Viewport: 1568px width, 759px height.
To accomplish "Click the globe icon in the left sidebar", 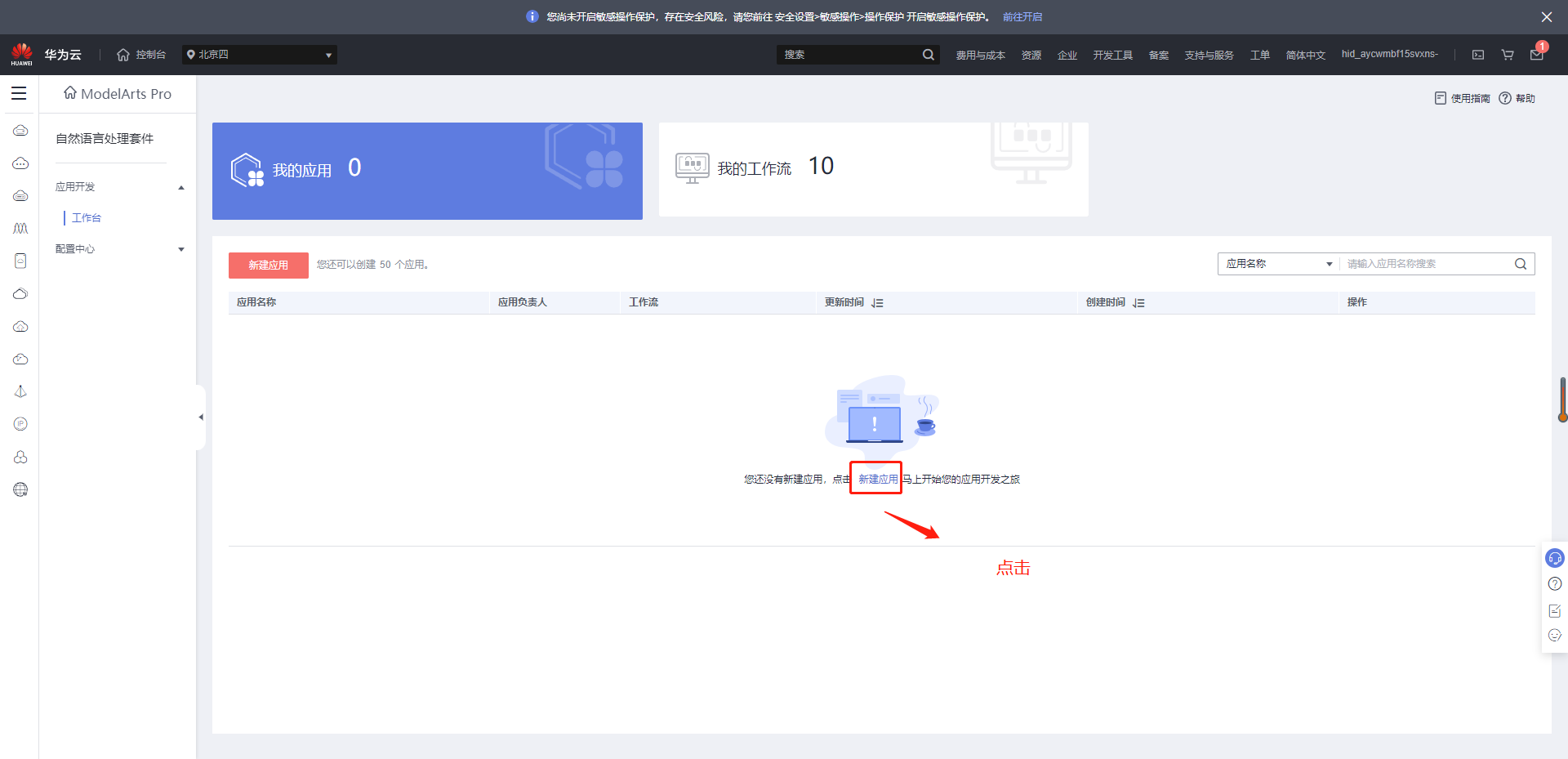I will tap(20, 489).
